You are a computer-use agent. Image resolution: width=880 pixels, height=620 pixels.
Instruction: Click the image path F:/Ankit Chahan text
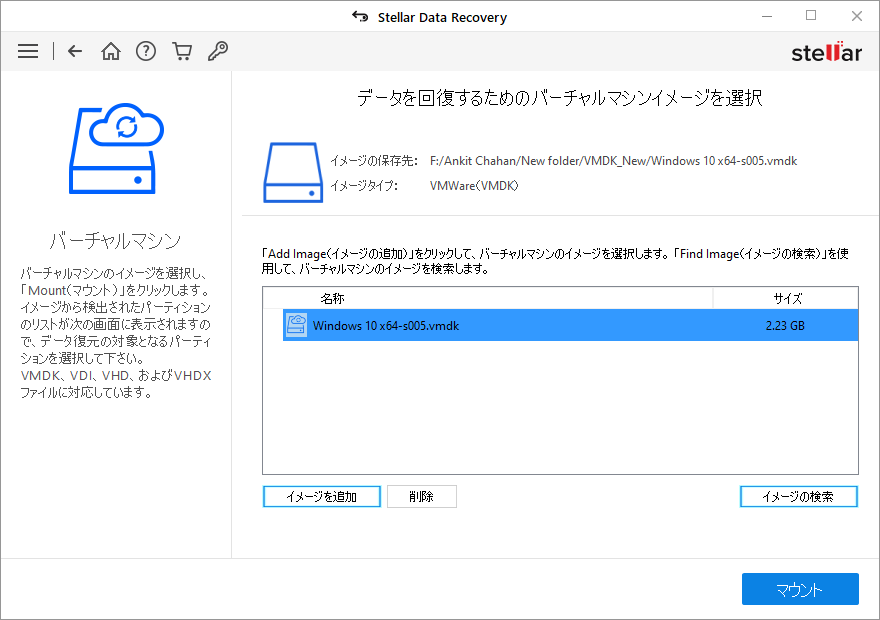point(613,161)
